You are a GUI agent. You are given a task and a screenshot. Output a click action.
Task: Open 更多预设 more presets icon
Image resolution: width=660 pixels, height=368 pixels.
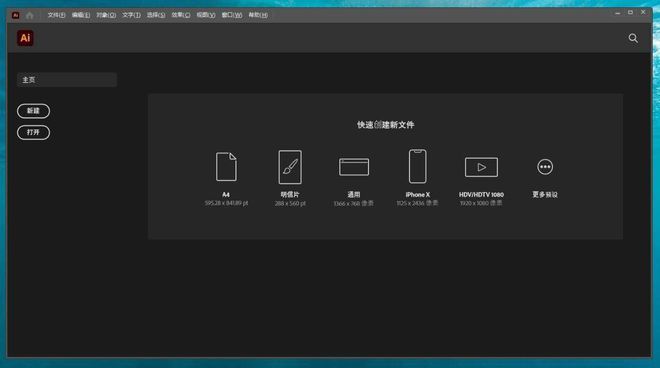click(545, 167)
